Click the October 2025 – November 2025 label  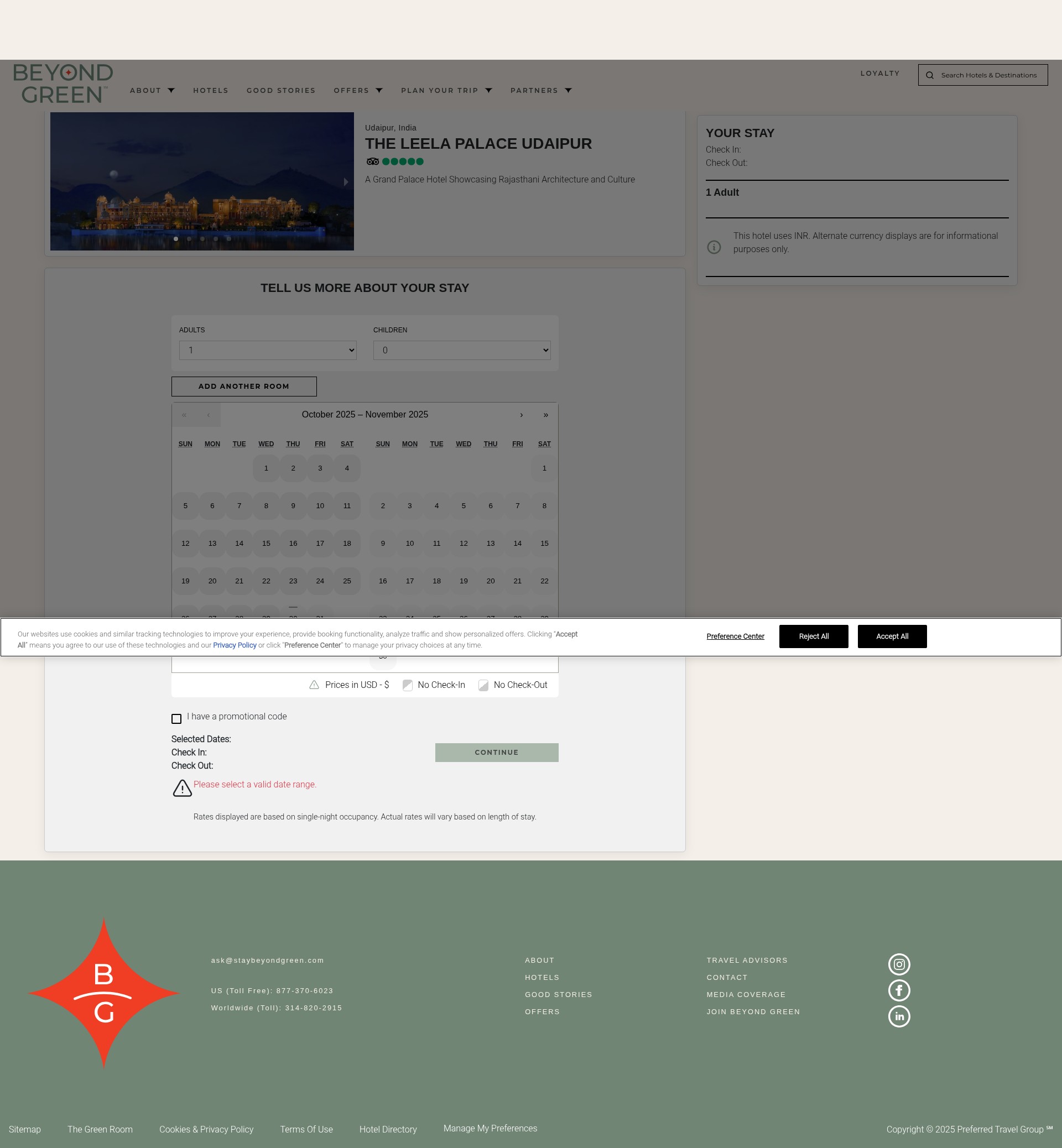pyautogui.click(x=365, y=415)
